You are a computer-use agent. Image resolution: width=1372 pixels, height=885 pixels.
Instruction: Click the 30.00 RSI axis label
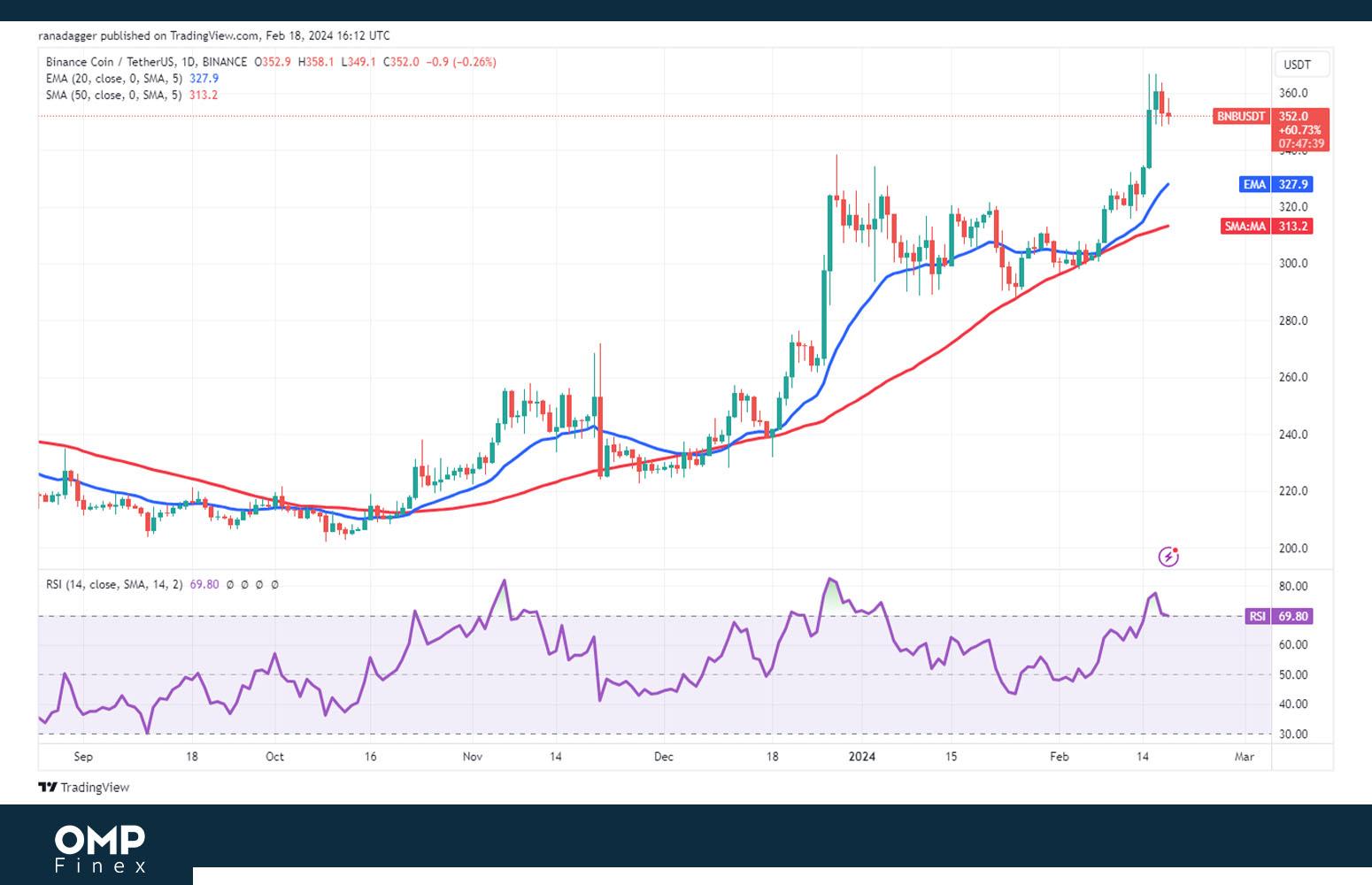pyautogui.click(x=1293, y=734)
